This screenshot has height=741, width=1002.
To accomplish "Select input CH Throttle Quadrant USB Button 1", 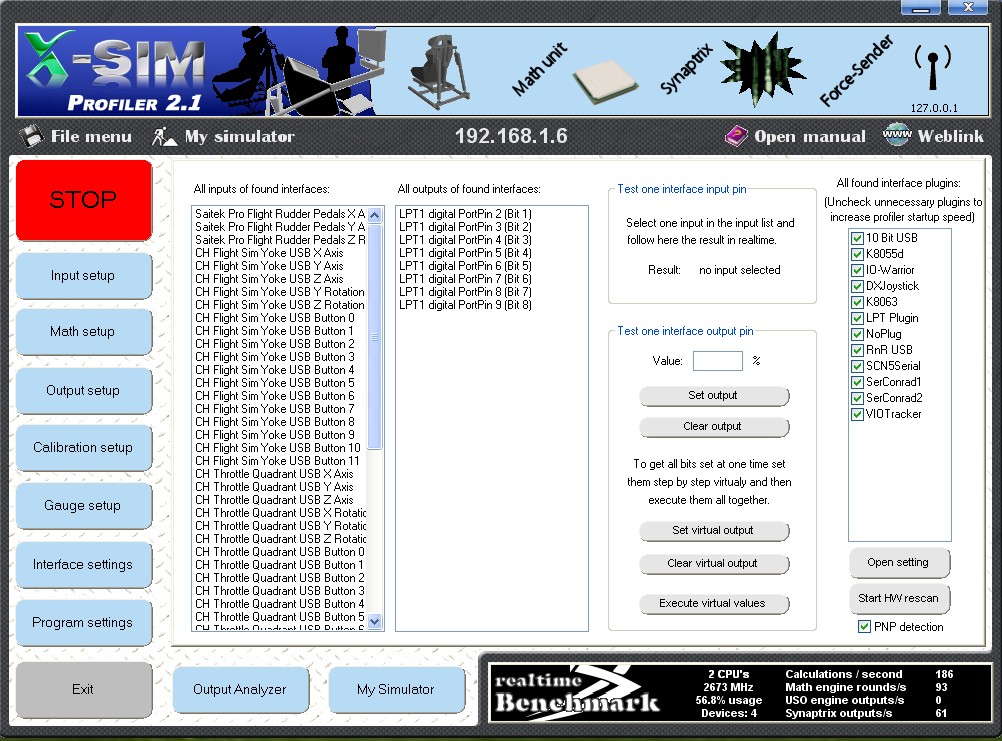I will tap(280, 565).
